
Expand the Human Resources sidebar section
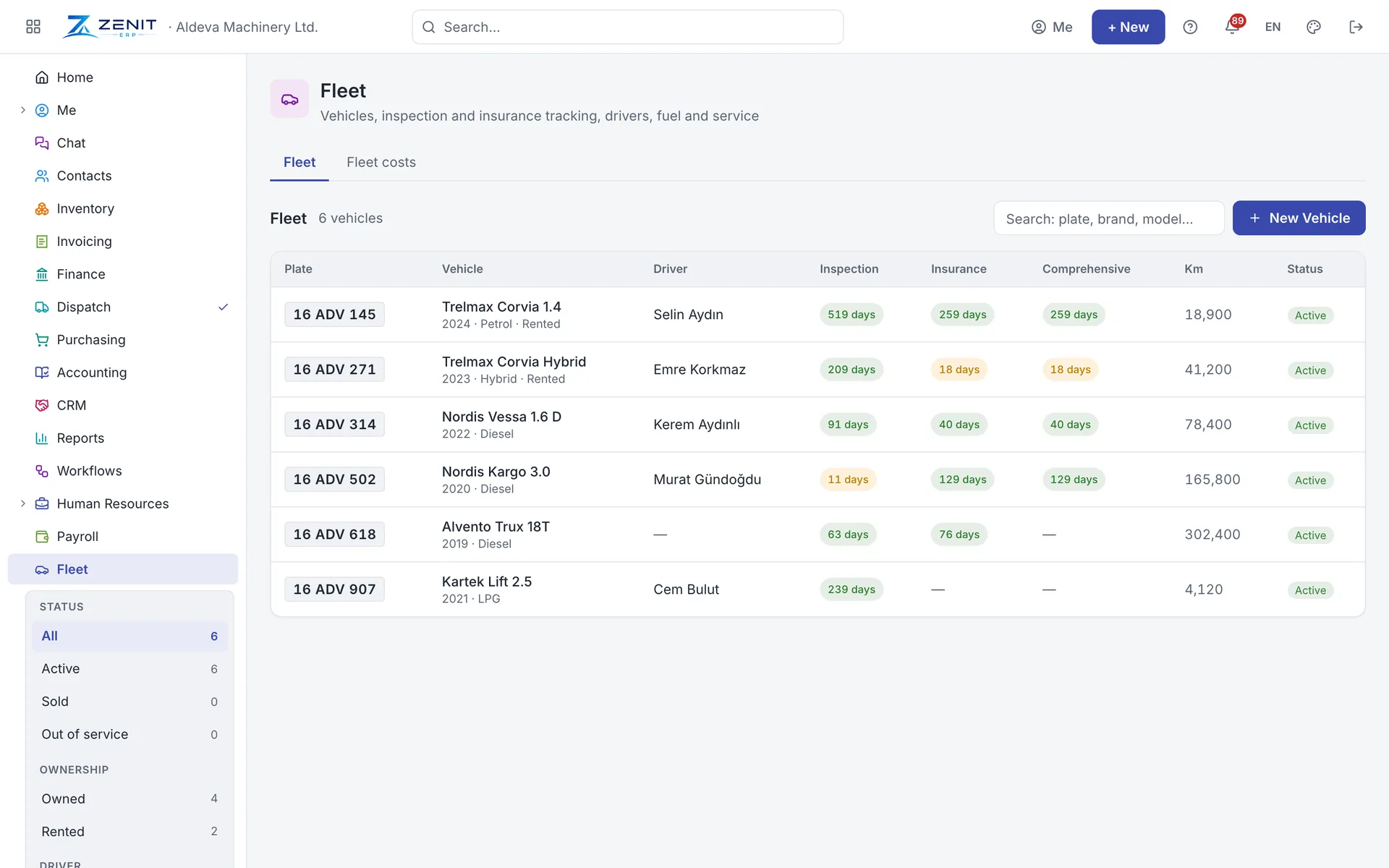click(22, 503)
